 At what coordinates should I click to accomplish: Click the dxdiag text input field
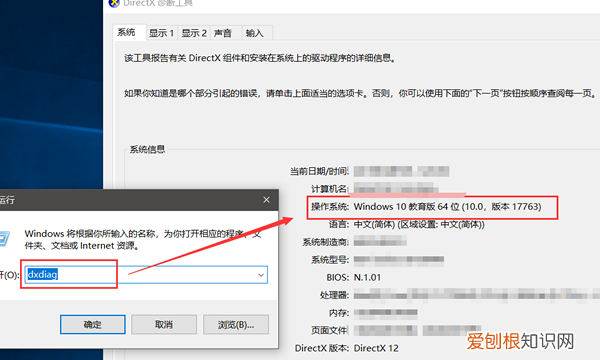pos(146,275)
